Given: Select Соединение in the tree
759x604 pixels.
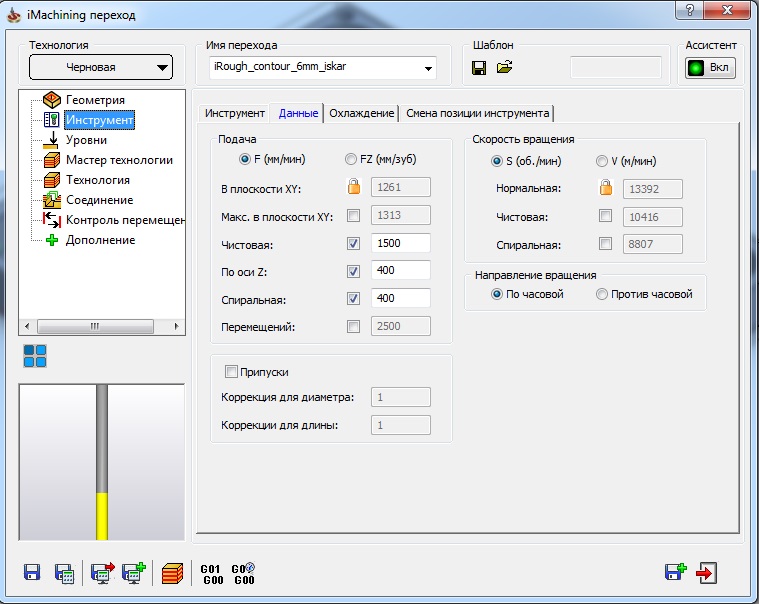Looking at the screenshot, I should pyautogui.click(x=99, y=200).
